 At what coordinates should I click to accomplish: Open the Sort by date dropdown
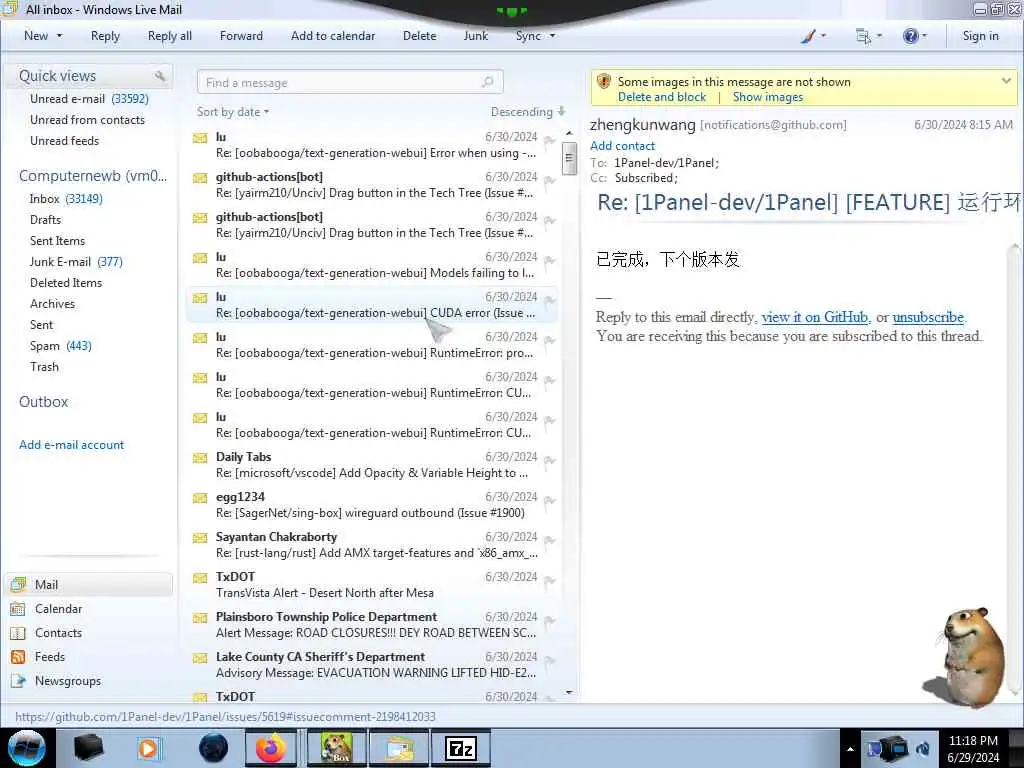pyautogui.click(x=233, y=112)
